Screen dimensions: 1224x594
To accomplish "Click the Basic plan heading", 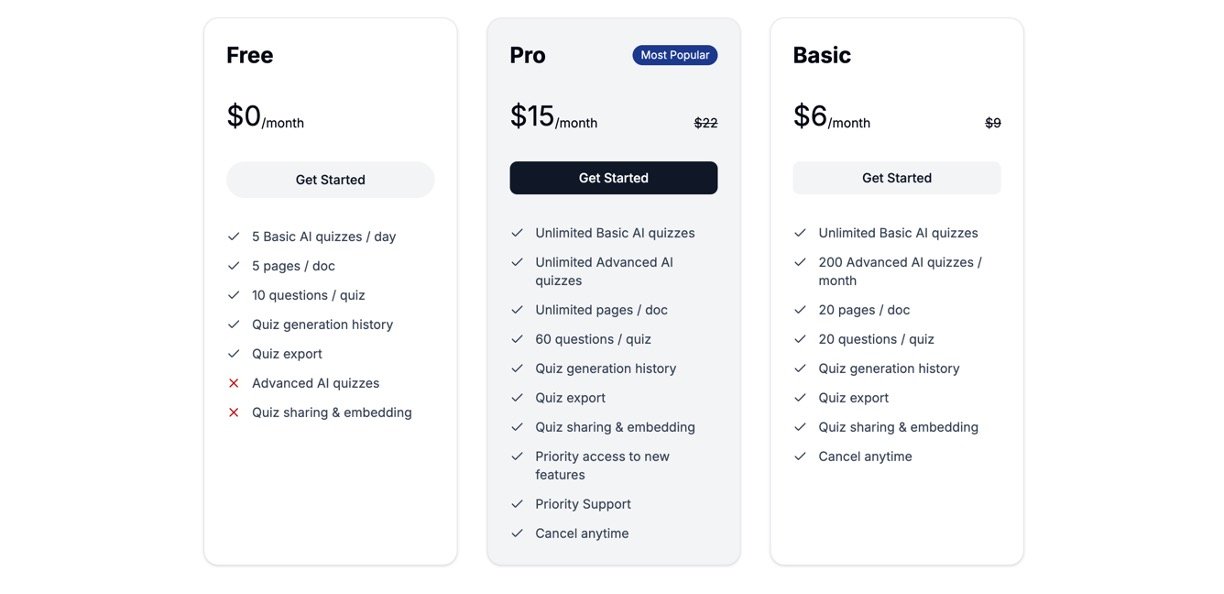I will pyautogui.click(x=822, y=55).
